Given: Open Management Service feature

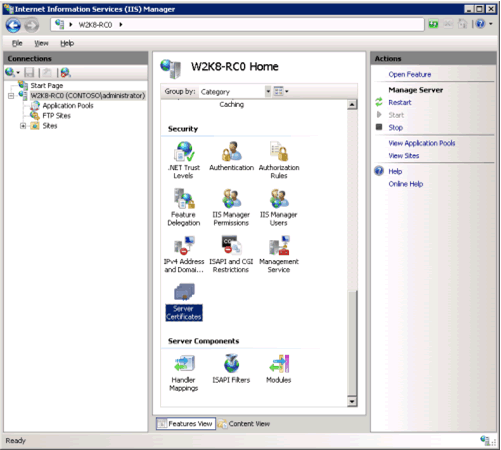Looking at the screenshot, I should [279, 254].
